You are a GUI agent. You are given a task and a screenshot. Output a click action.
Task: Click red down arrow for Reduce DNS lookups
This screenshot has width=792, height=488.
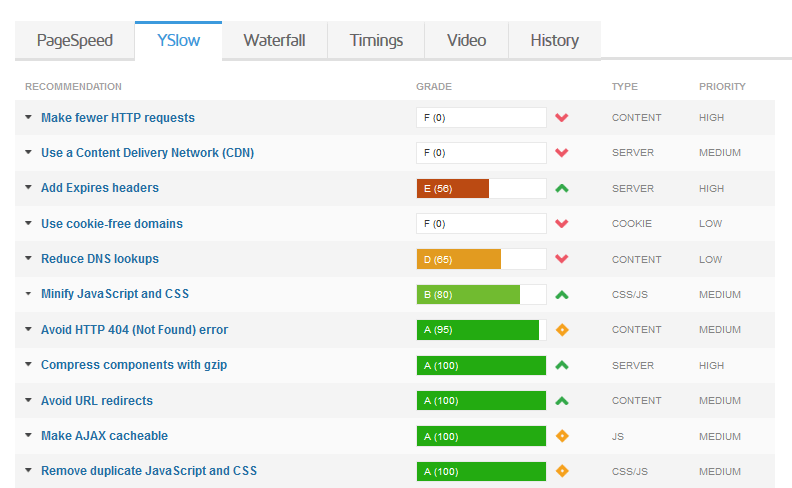[562, 259]
